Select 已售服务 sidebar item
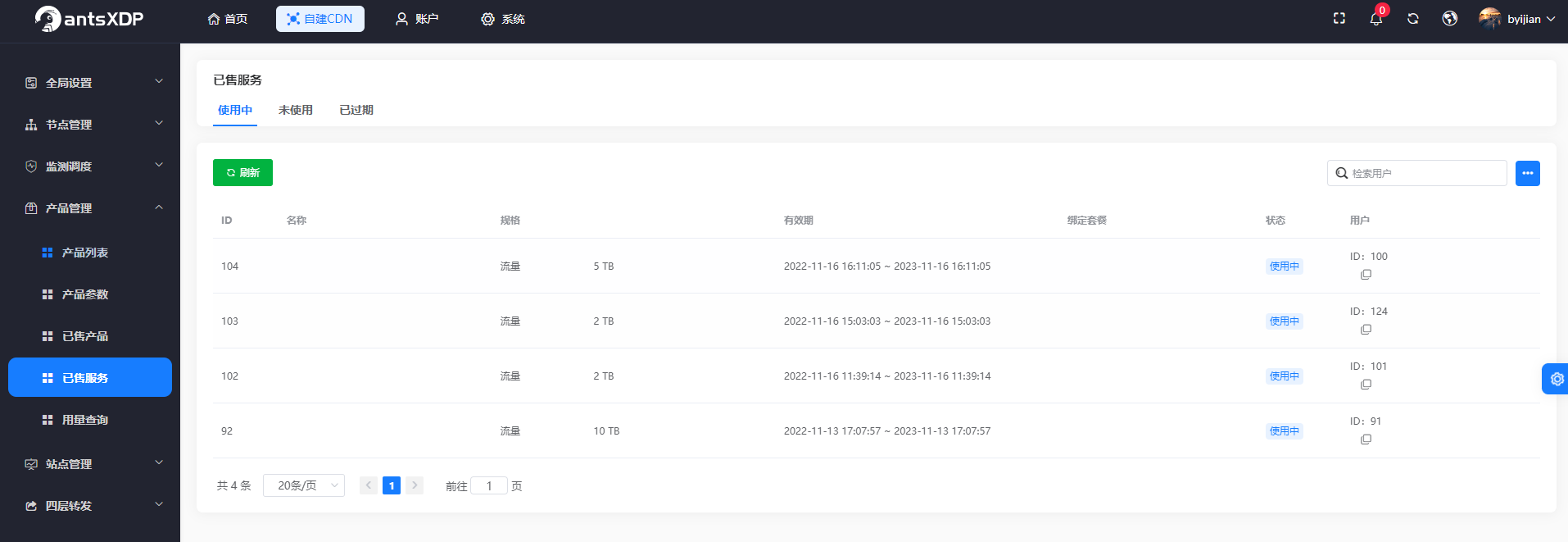Screen dimensions: 1568x542 click(x=90, y=377)
